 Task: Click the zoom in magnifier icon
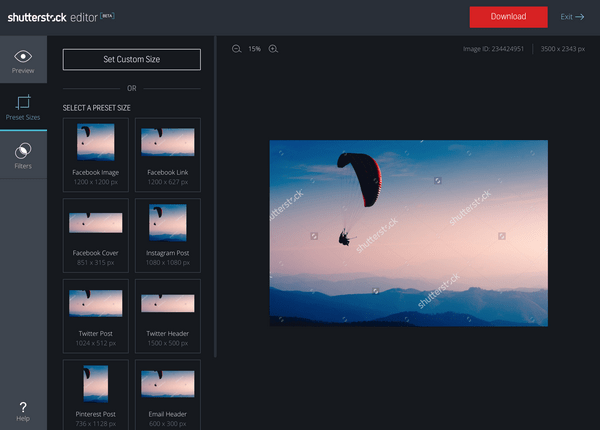tap(273, 48)
